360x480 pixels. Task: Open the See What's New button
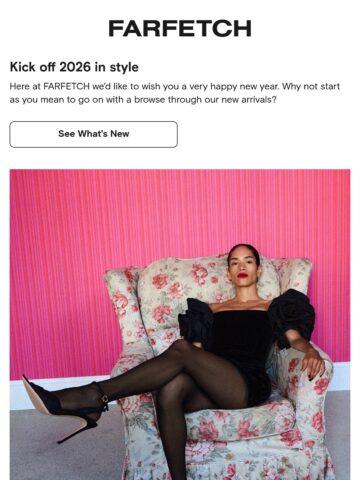[x=93, y=134]
